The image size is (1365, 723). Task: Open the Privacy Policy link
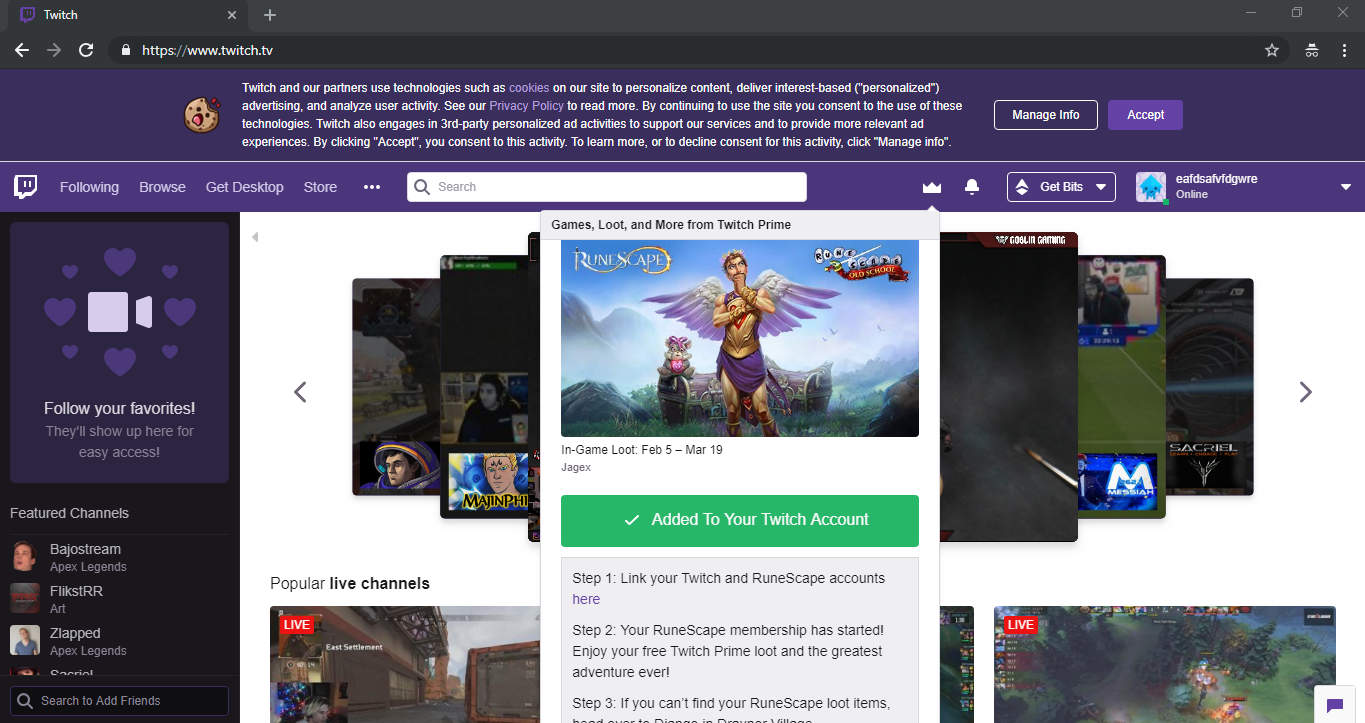point(527,106)
